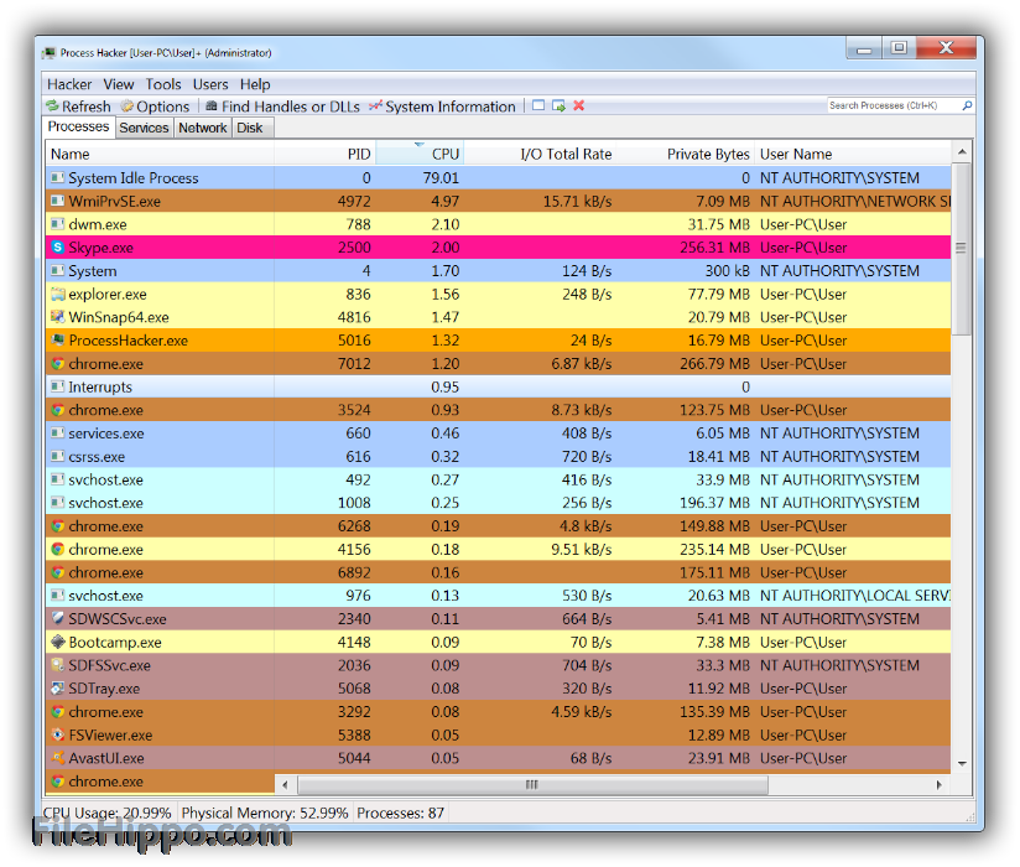1020x867 pixels.
Task: Open the Tools menu
Action: click(x=163, y=85)
